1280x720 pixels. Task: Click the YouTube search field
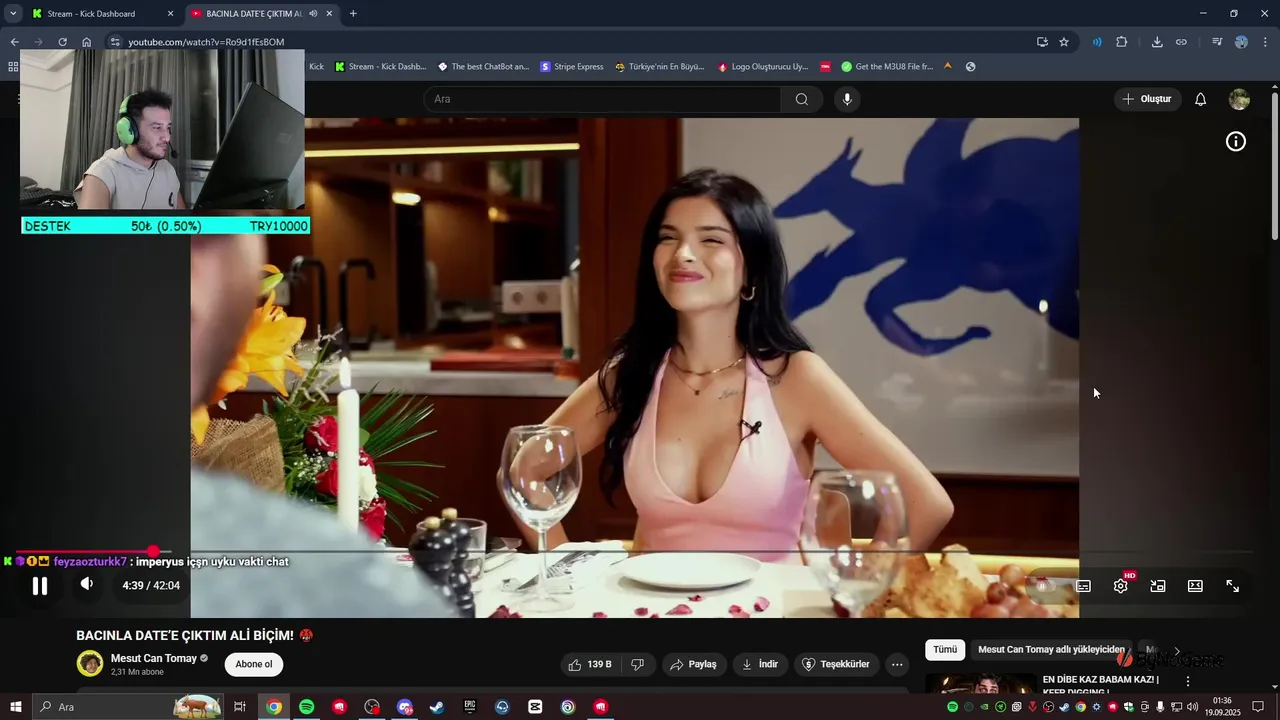pos(602,99)
